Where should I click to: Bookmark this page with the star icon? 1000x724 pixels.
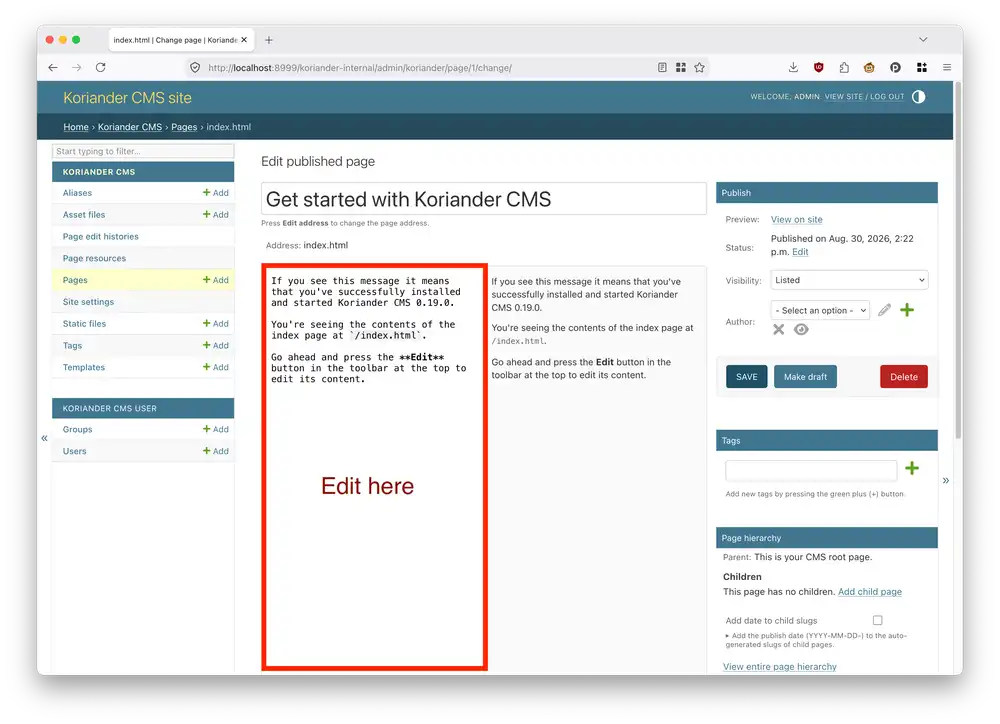[700, 68]
